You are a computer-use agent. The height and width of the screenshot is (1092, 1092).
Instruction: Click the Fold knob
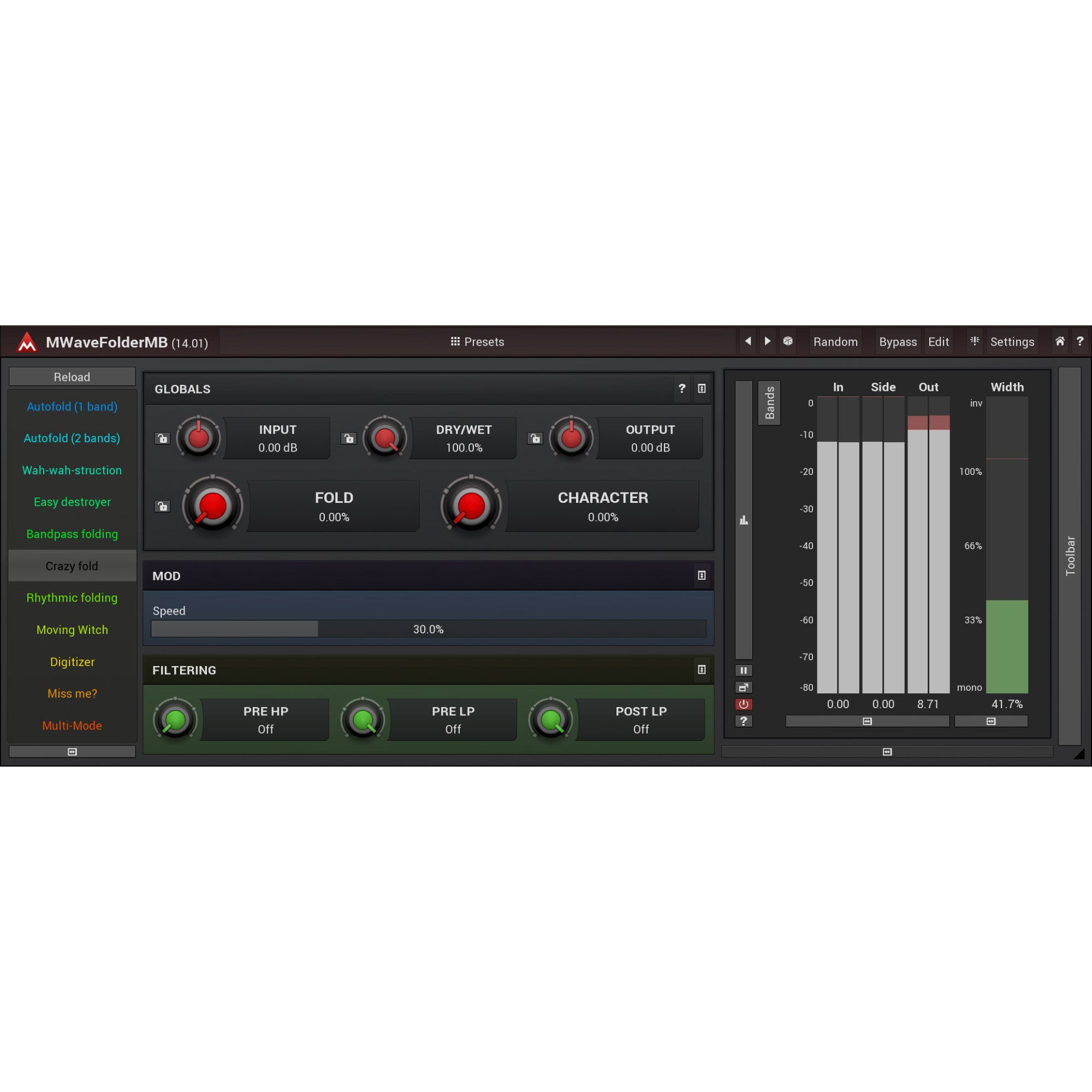pyautogui.click(x=212, y=505)
